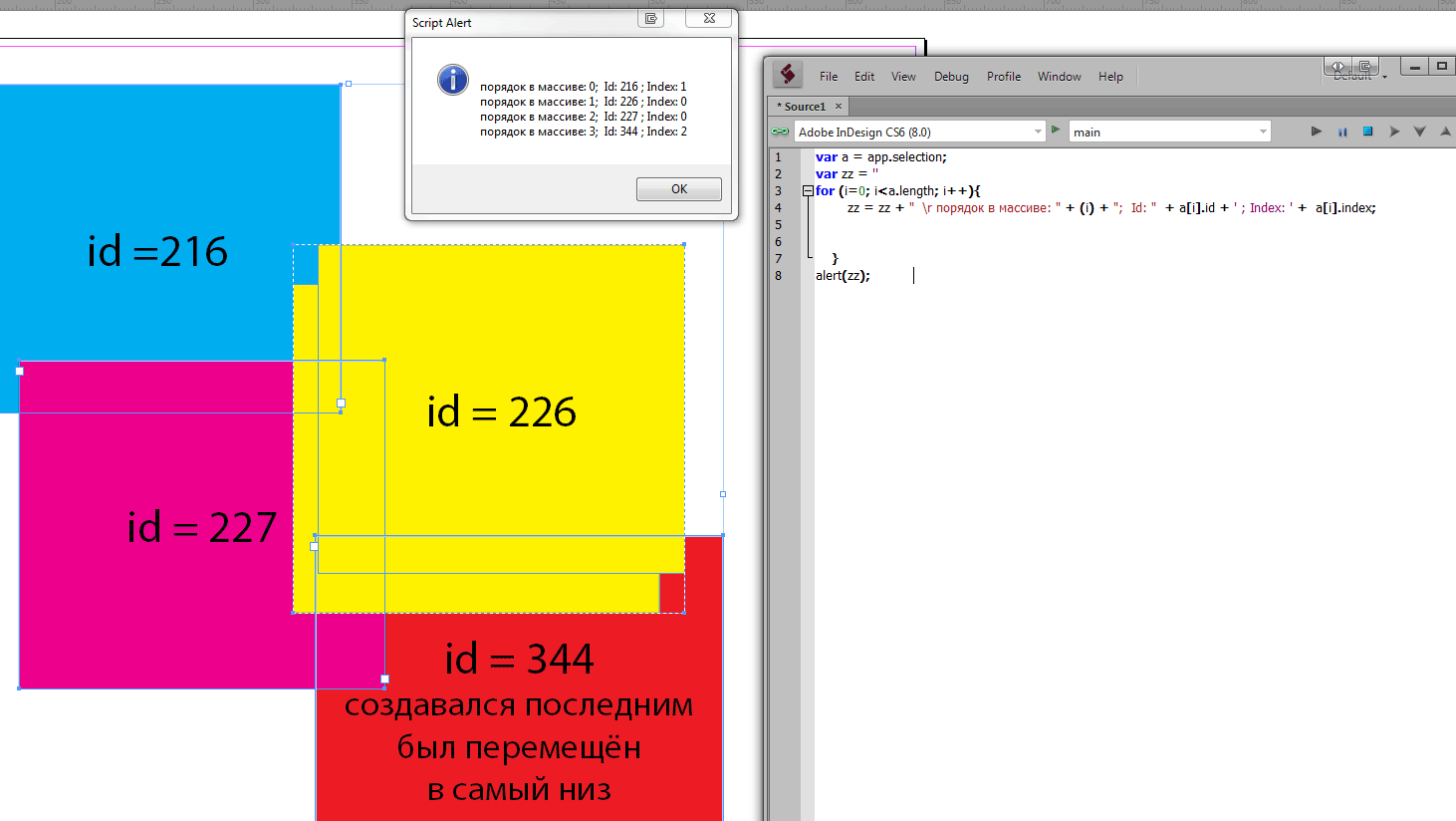Click the line 4 'zz = zz +' statement
Viewport: 1456px width, 821px height.
click(1111, 208)
